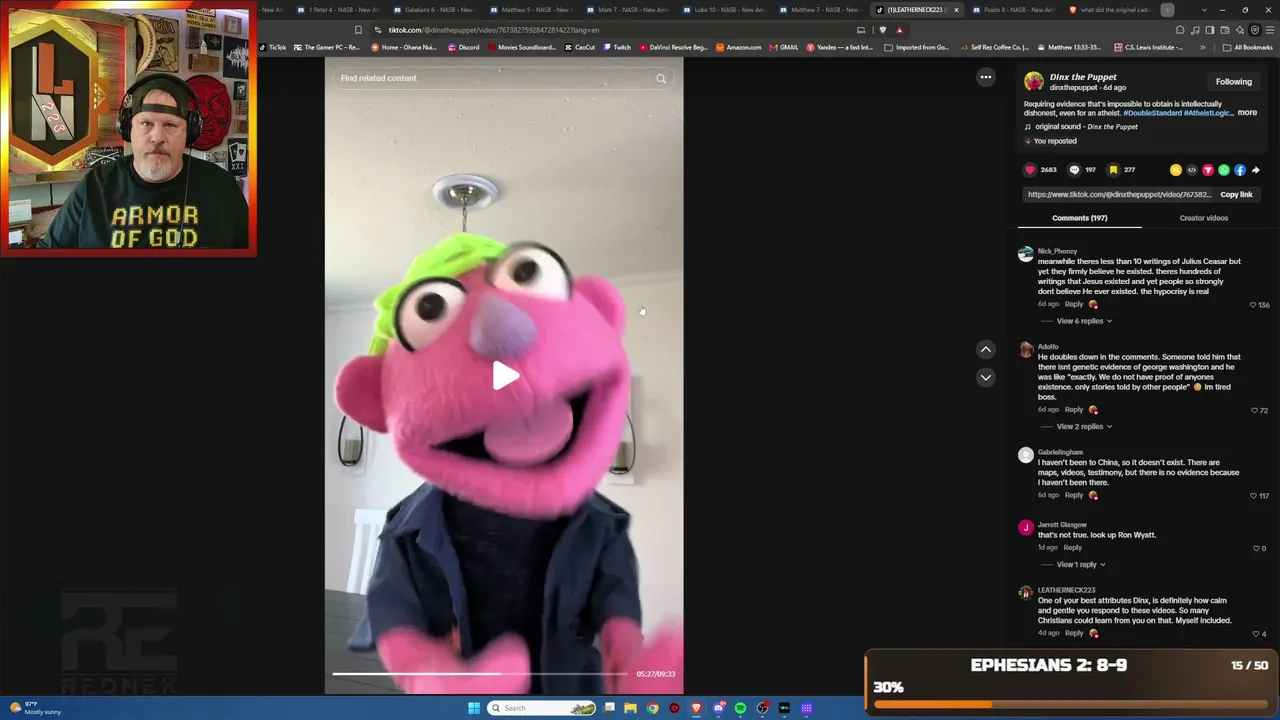1280x720 pixels.
Task: Switch to the Creator videos tab
Action: click(x=1203, y=218)
